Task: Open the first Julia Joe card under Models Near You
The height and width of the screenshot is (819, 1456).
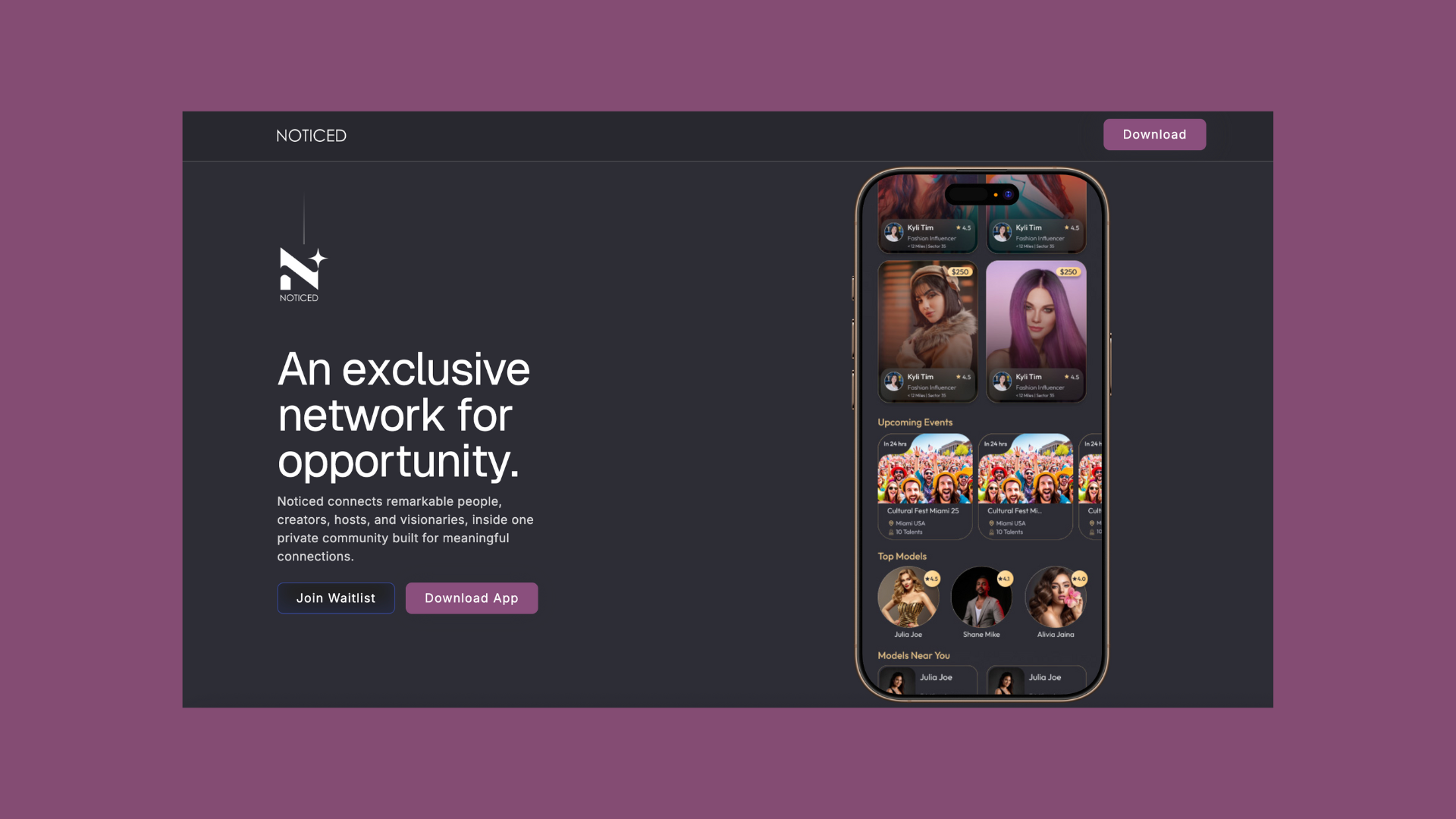Action: [927, 680]
